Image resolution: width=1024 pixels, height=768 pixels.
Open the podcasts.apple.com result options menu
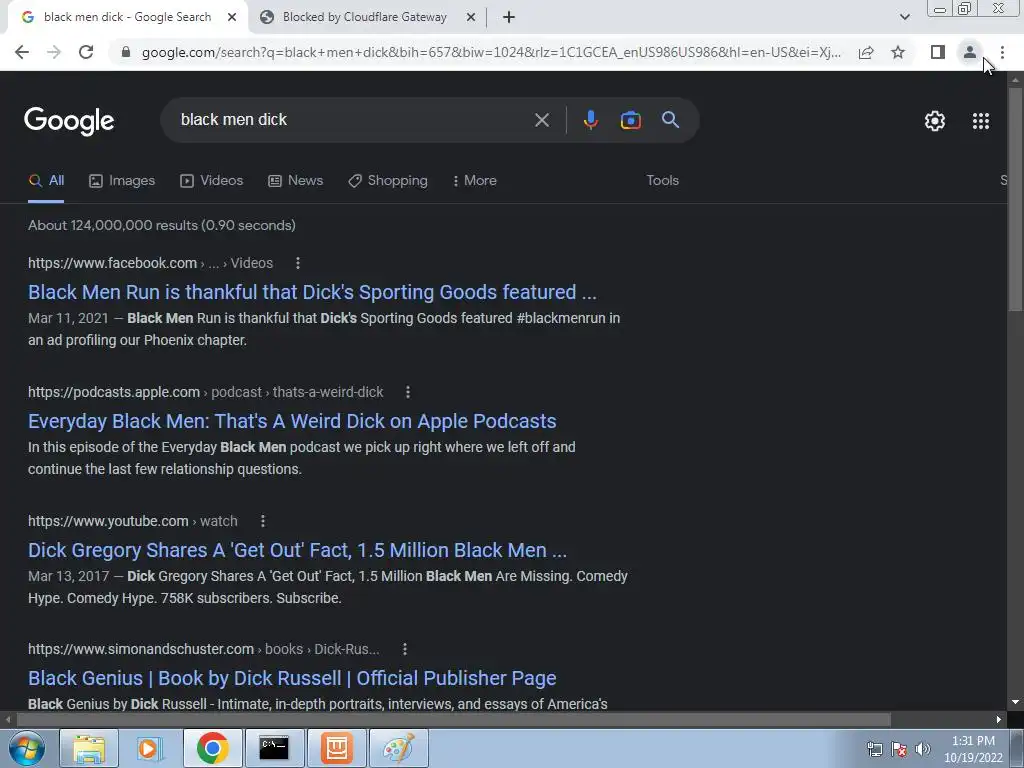[x=408, y=392]
